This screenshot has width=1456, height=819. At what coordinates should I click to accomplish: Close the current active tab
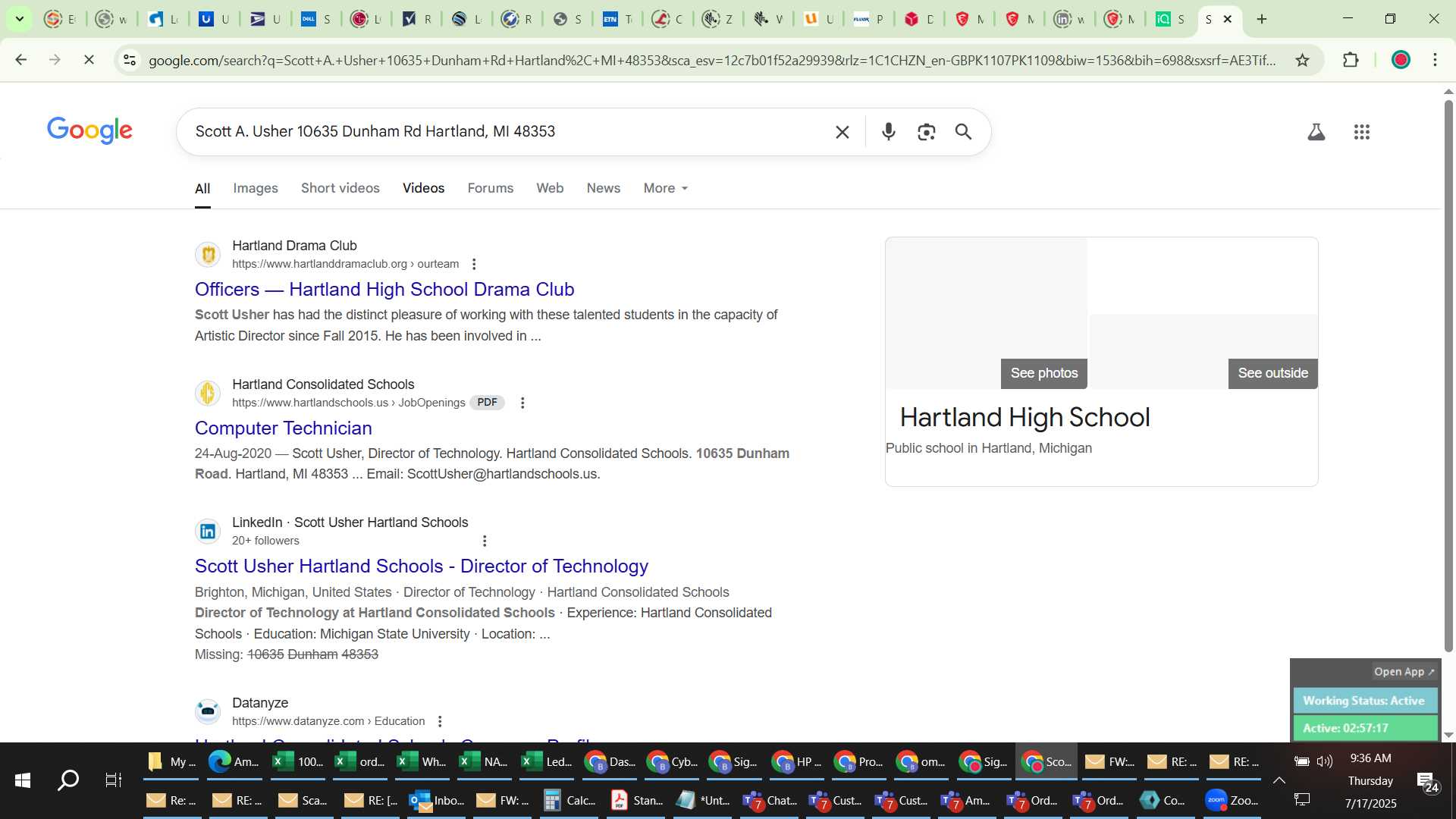pos(1228,19)
